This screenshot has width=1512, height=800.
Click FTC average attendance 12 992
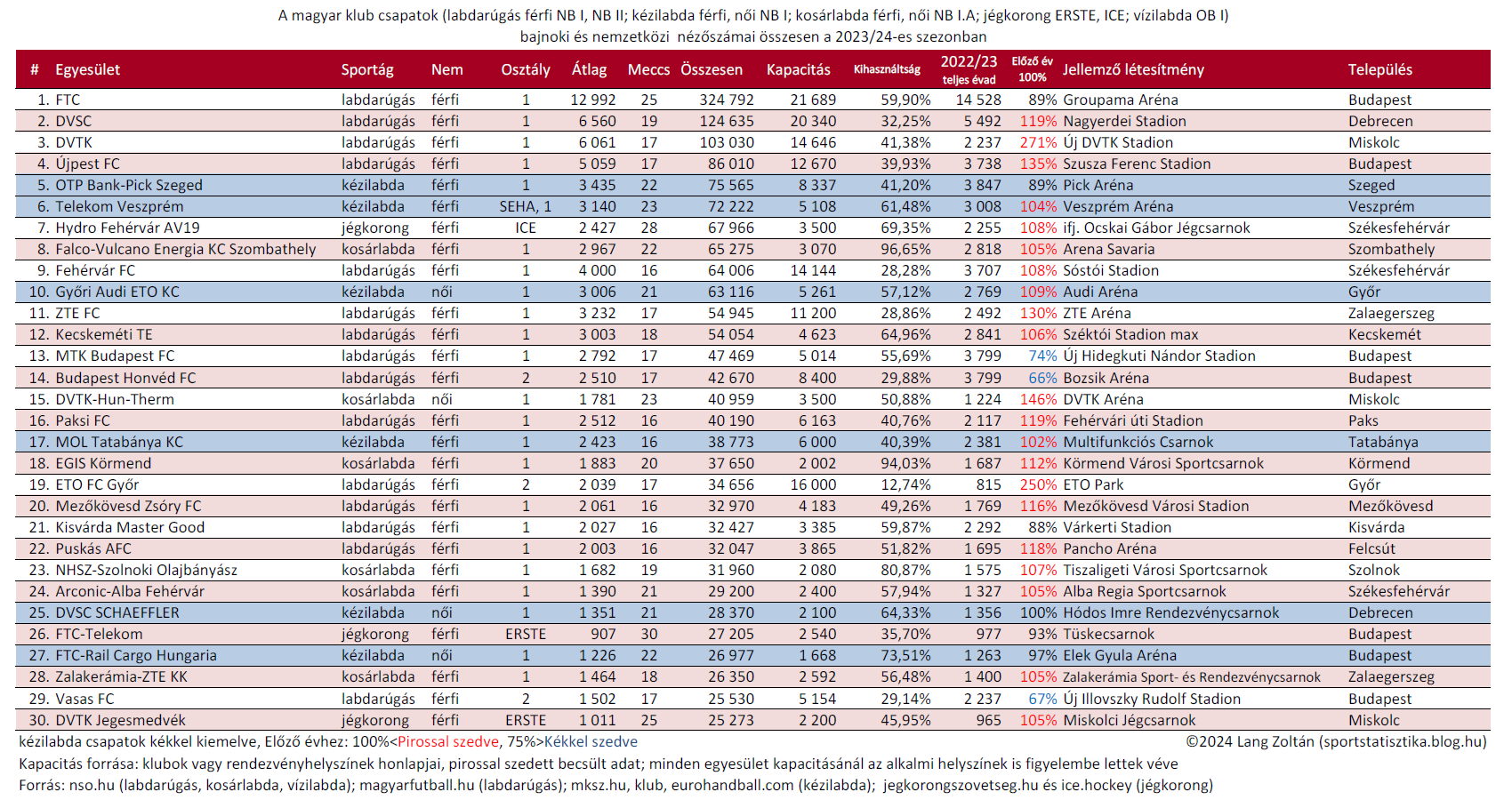tap(593, 100)
